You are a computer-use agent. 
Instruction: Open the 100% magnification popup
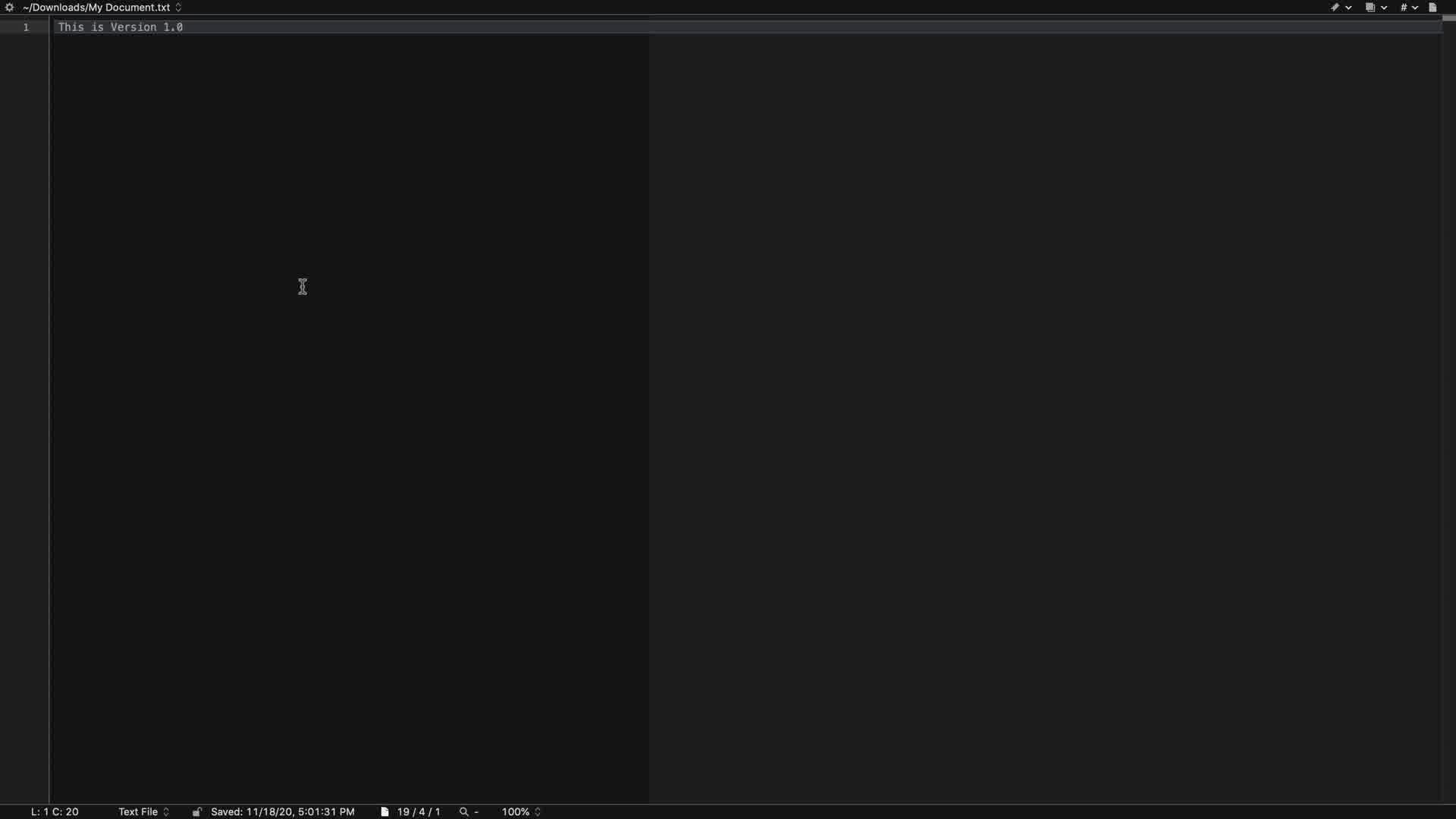521,811
